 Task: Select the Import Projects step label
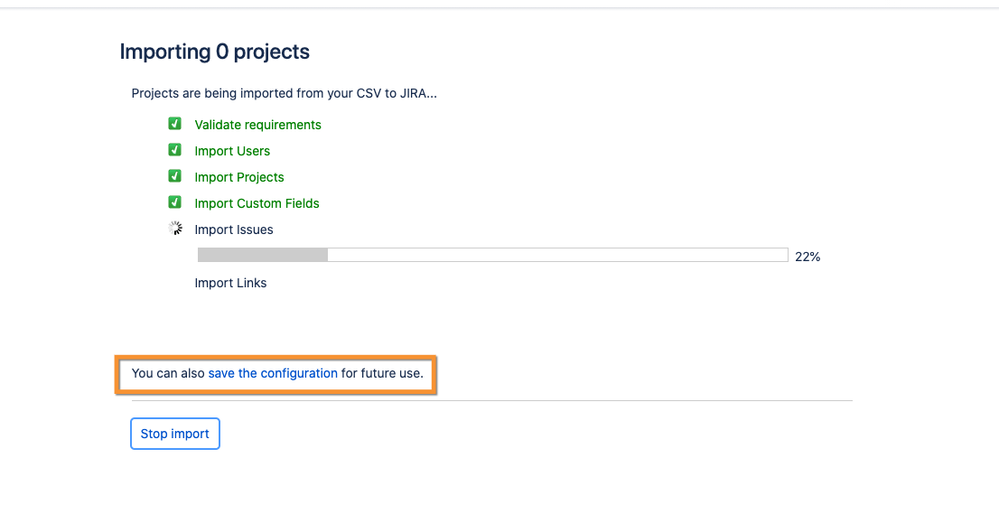[239, 177]
